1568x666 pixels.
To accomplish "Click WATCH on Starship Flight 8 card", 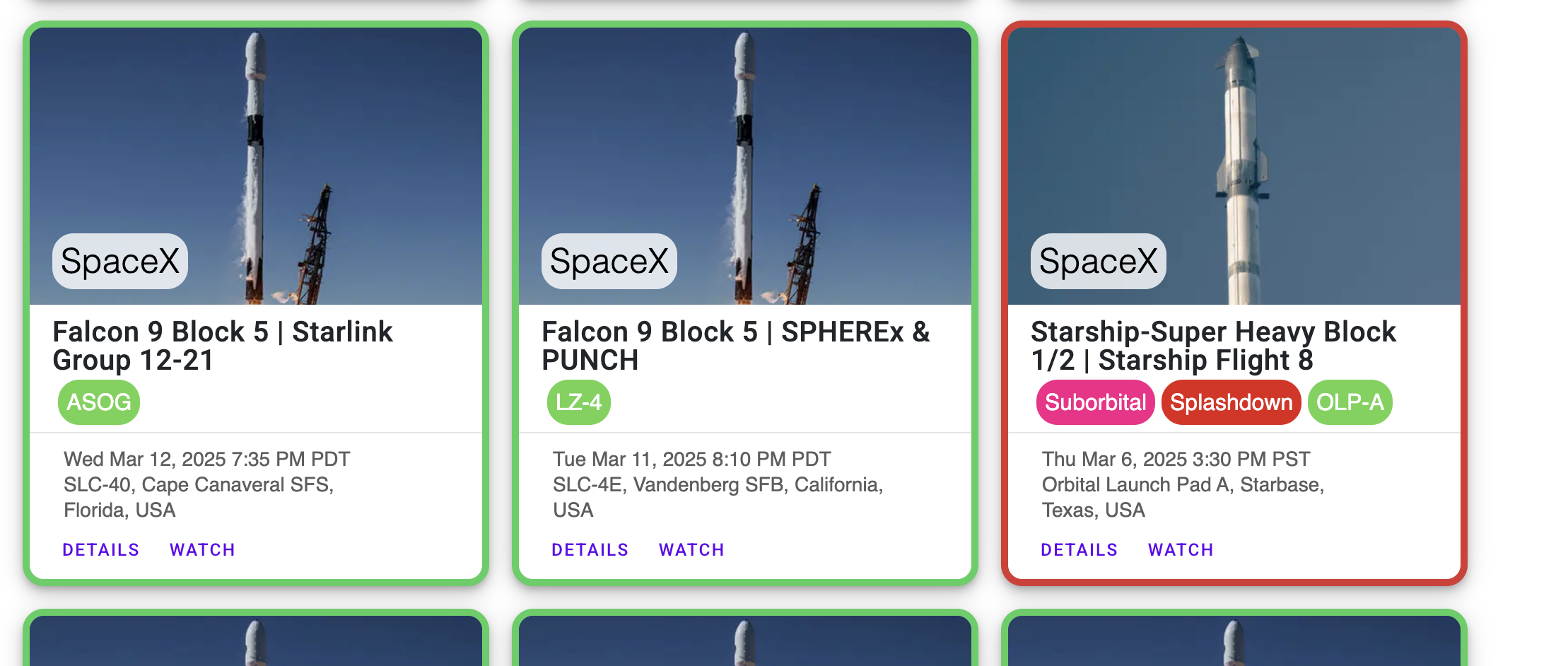I will click(1181, 549).
